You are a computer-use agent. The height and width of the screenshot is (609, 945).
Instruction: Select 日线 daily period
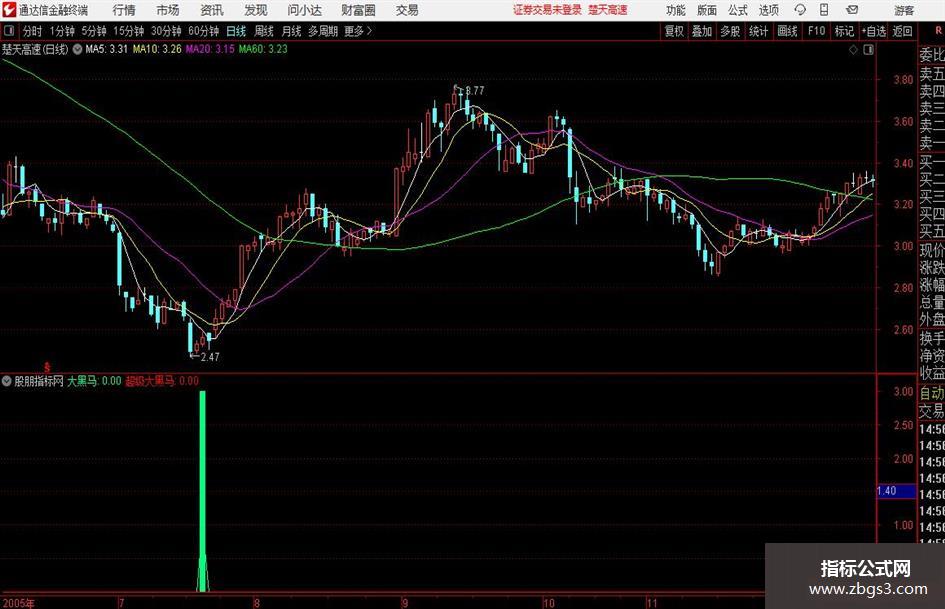coord(236,31)
